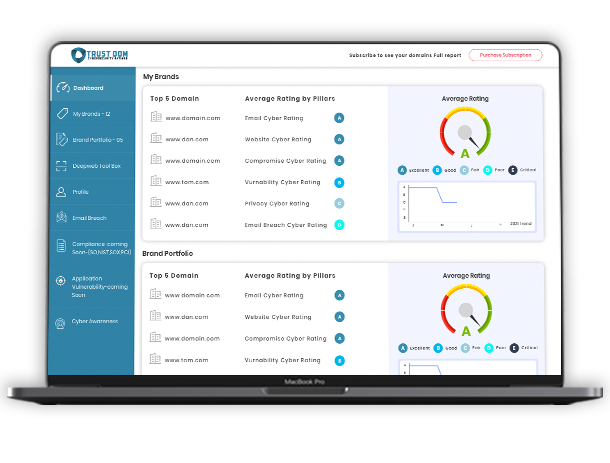Screen dimensions: 610x463
Task: Click Vulnerability Cyber Rating B badge in Brand Portfolio
Action: pyautogui.click(x=340, y=361)
